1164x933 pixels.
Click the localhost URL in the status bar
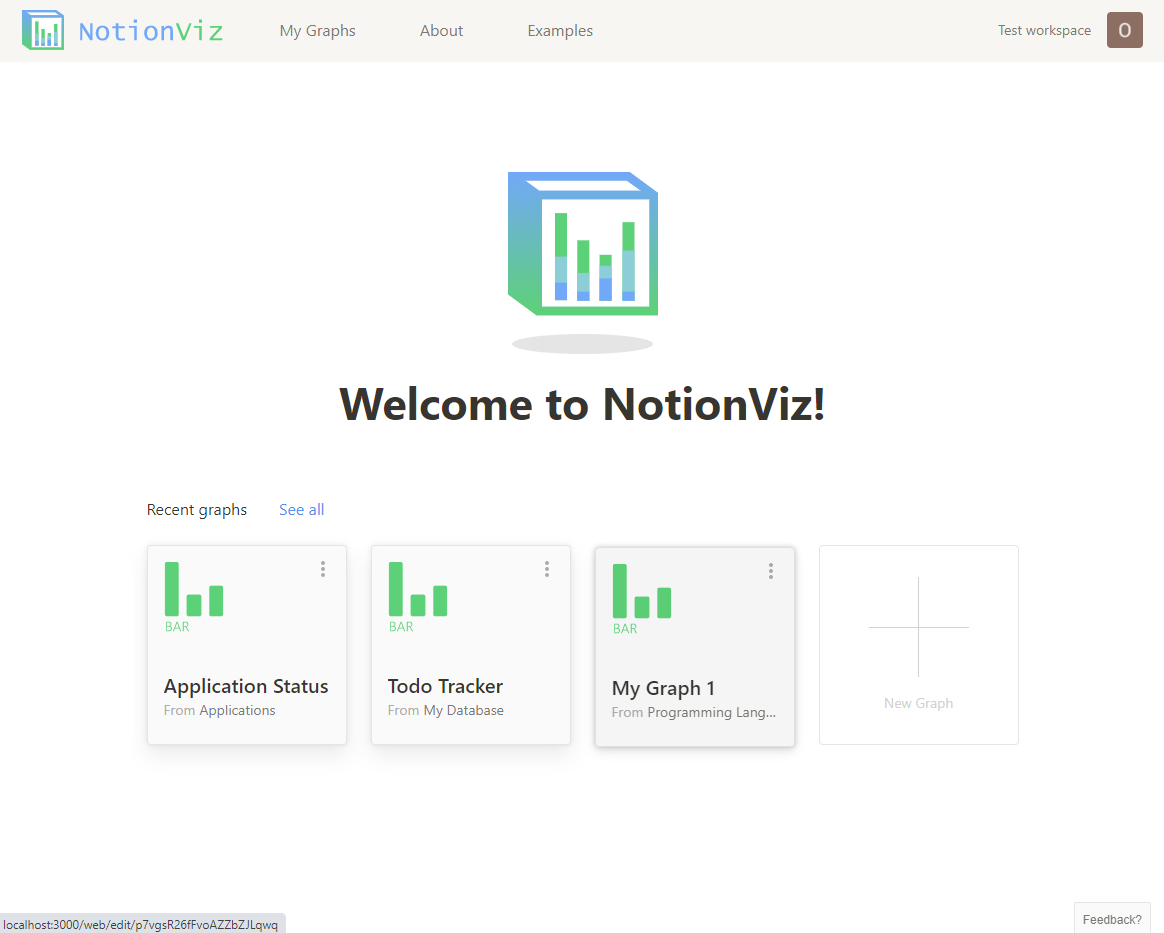[141, 924]
